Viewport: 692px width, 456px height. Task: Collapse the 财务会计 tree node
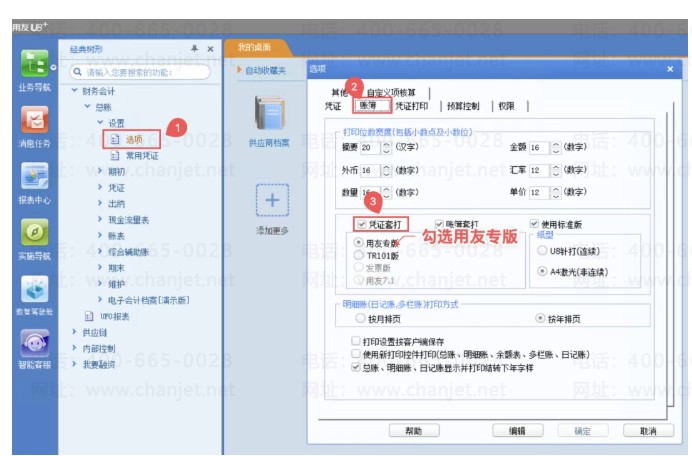74,90
